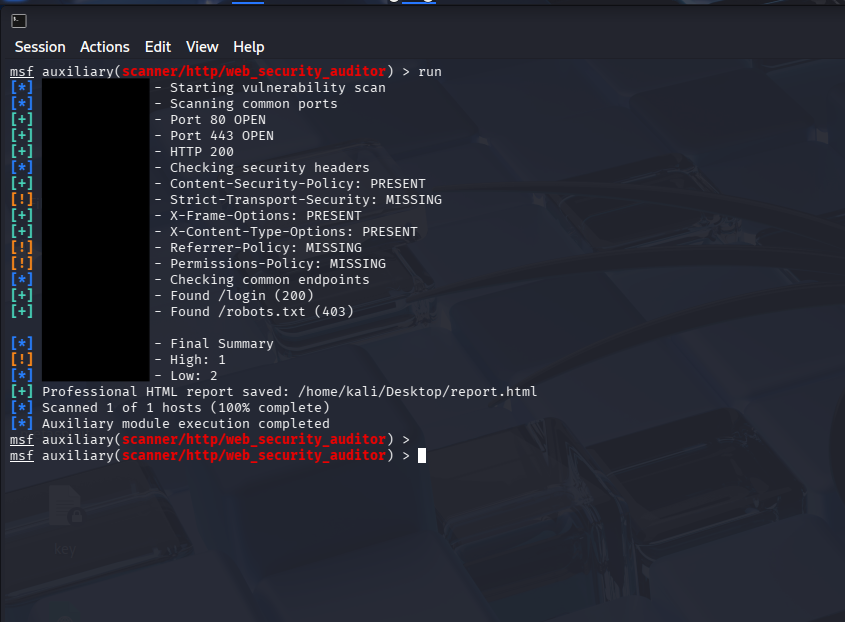Screen dimensions: 845x622
Task: Click the 'run' command text
Action: point(430,72)
